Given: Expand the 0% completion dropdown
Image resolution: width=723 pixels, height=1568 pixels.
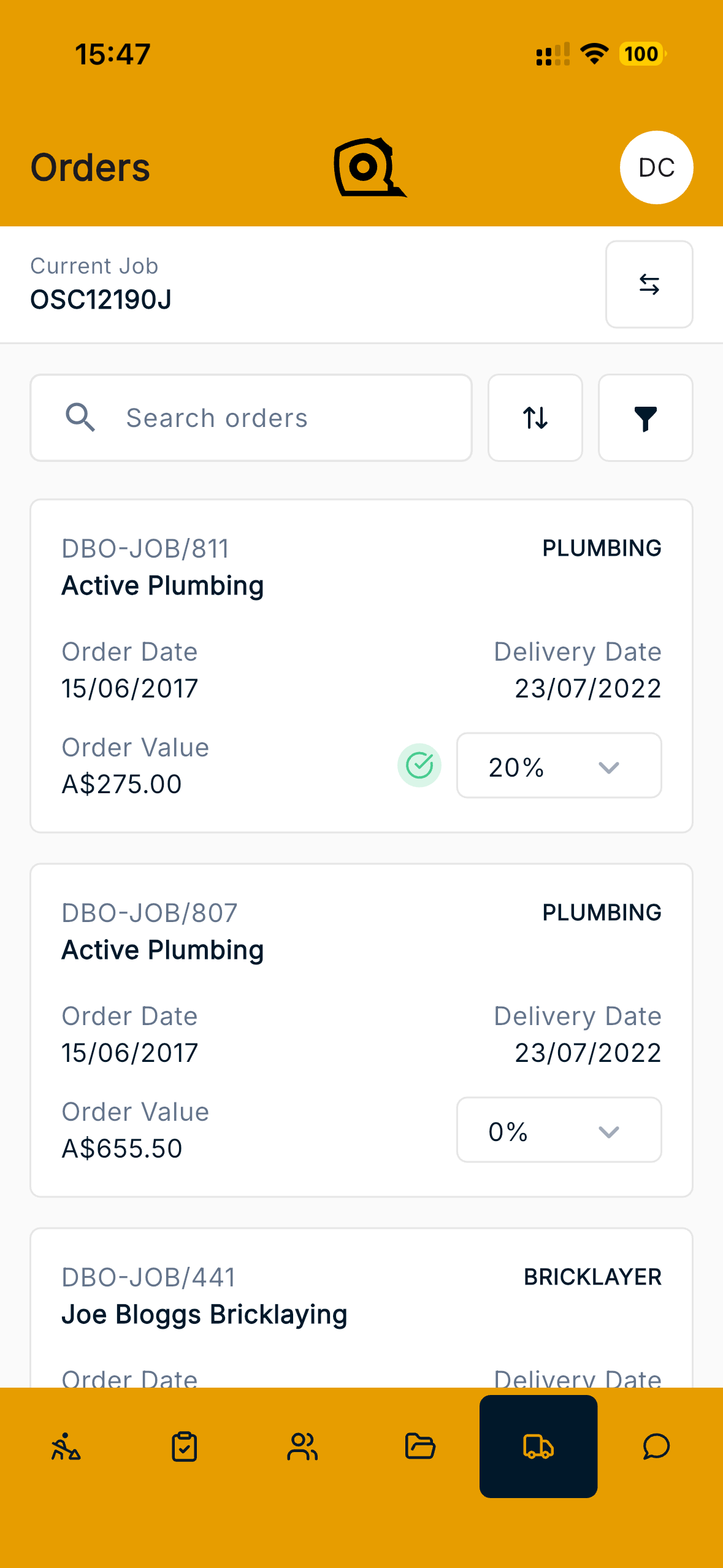Looking at the screenshot, I should tap(559, 1130).
